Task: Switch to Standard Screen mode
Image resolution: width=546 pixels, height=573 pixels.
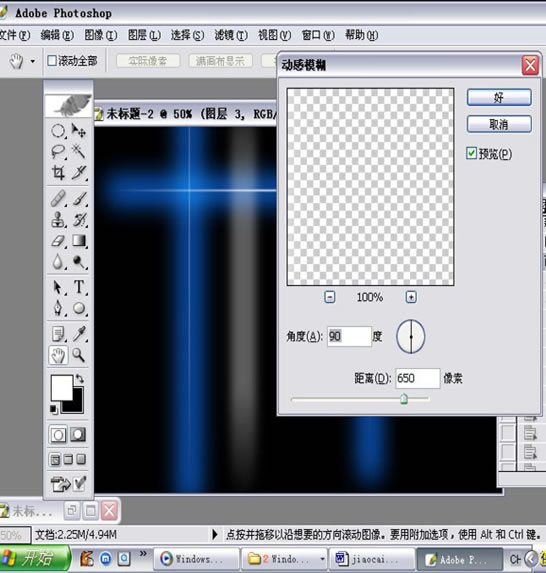Action: [x=55, y=460]
